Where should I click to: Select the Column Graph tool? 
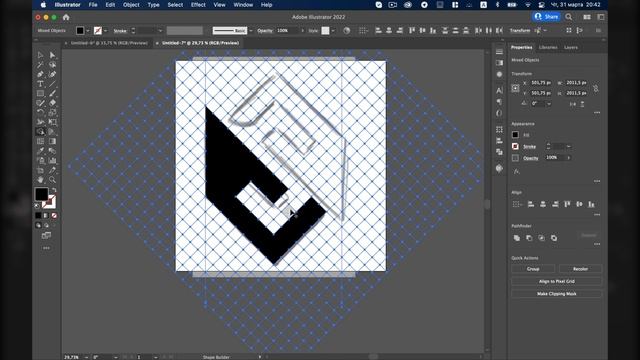[x=52, y=160]
